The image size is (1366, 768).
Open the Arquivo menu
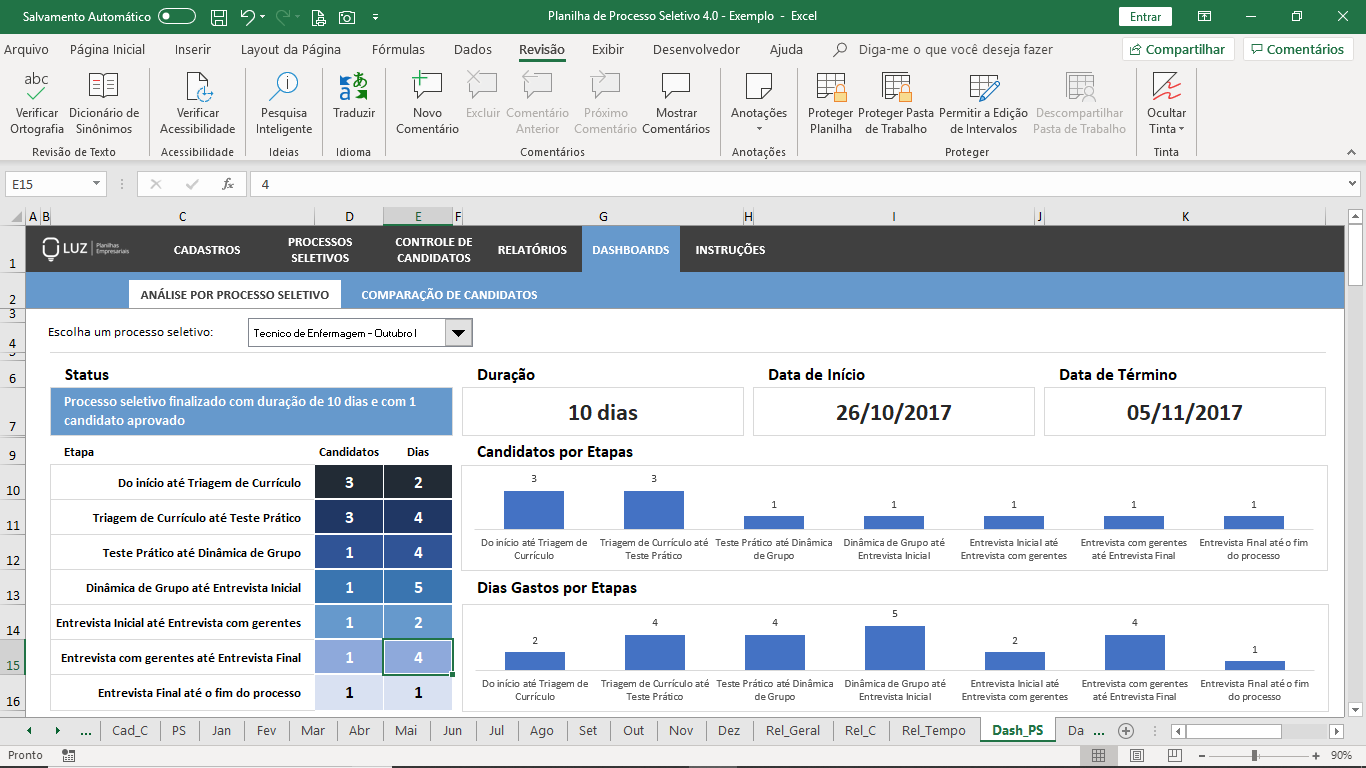26,49
